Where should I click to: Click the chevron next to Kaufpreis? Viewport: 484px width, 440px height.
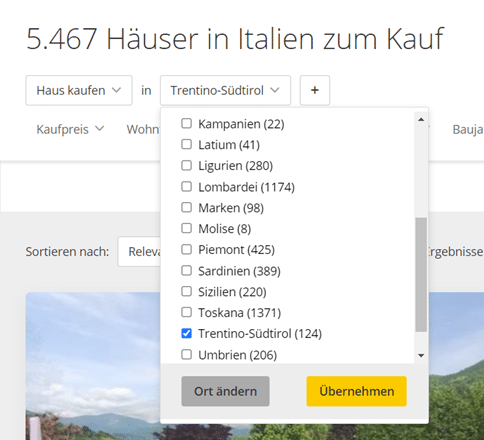(x=99, y=128)
